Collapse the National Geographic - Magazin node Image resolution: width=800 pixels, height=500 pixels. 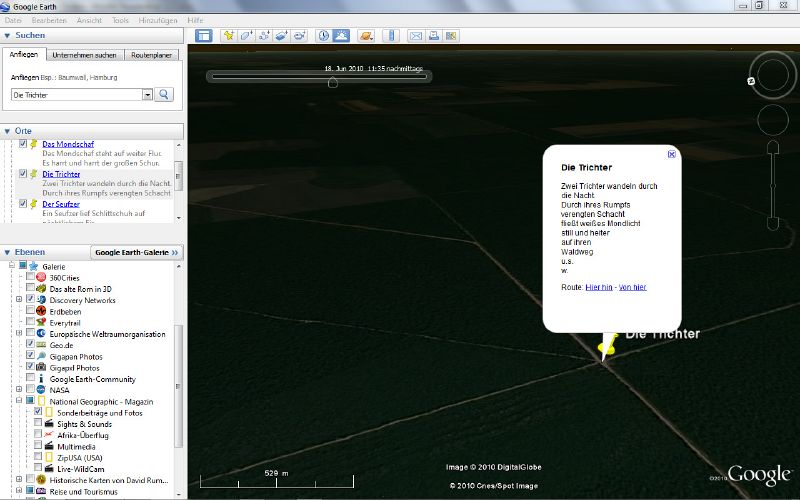[x=19, y=401]
